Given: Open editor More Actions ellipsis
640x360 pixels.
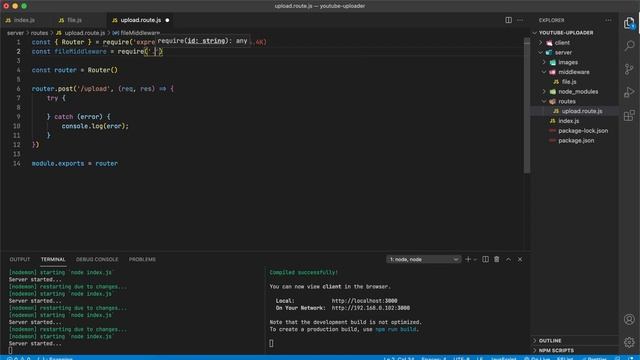Looking at the screenshot, I should pos(520,20).
